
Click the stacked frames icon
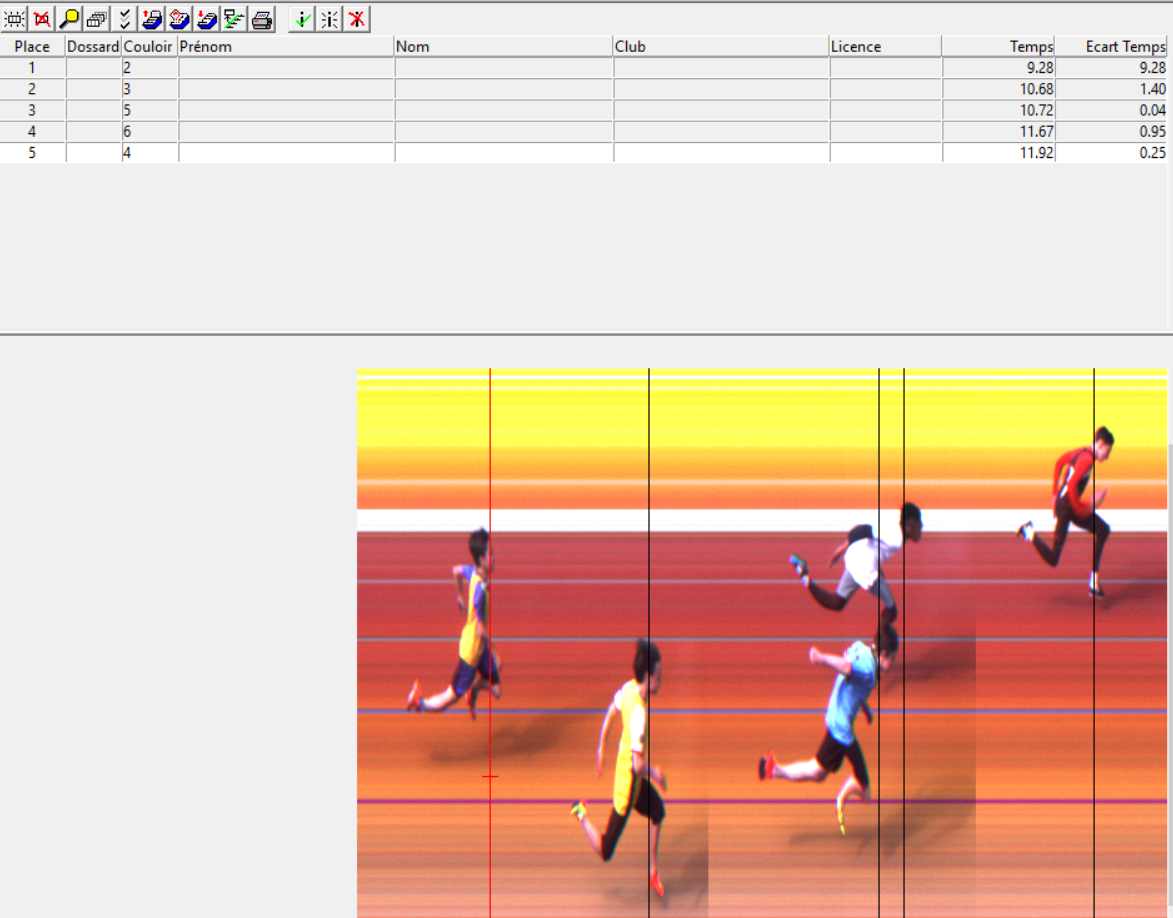point(97,19)
